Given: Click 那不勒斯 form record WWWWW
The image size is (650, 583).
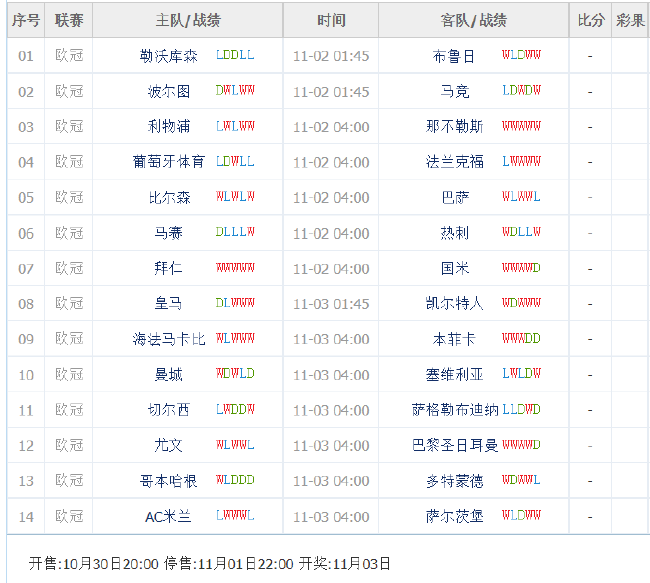Looking at the screenshot, I should pos(521,126).
